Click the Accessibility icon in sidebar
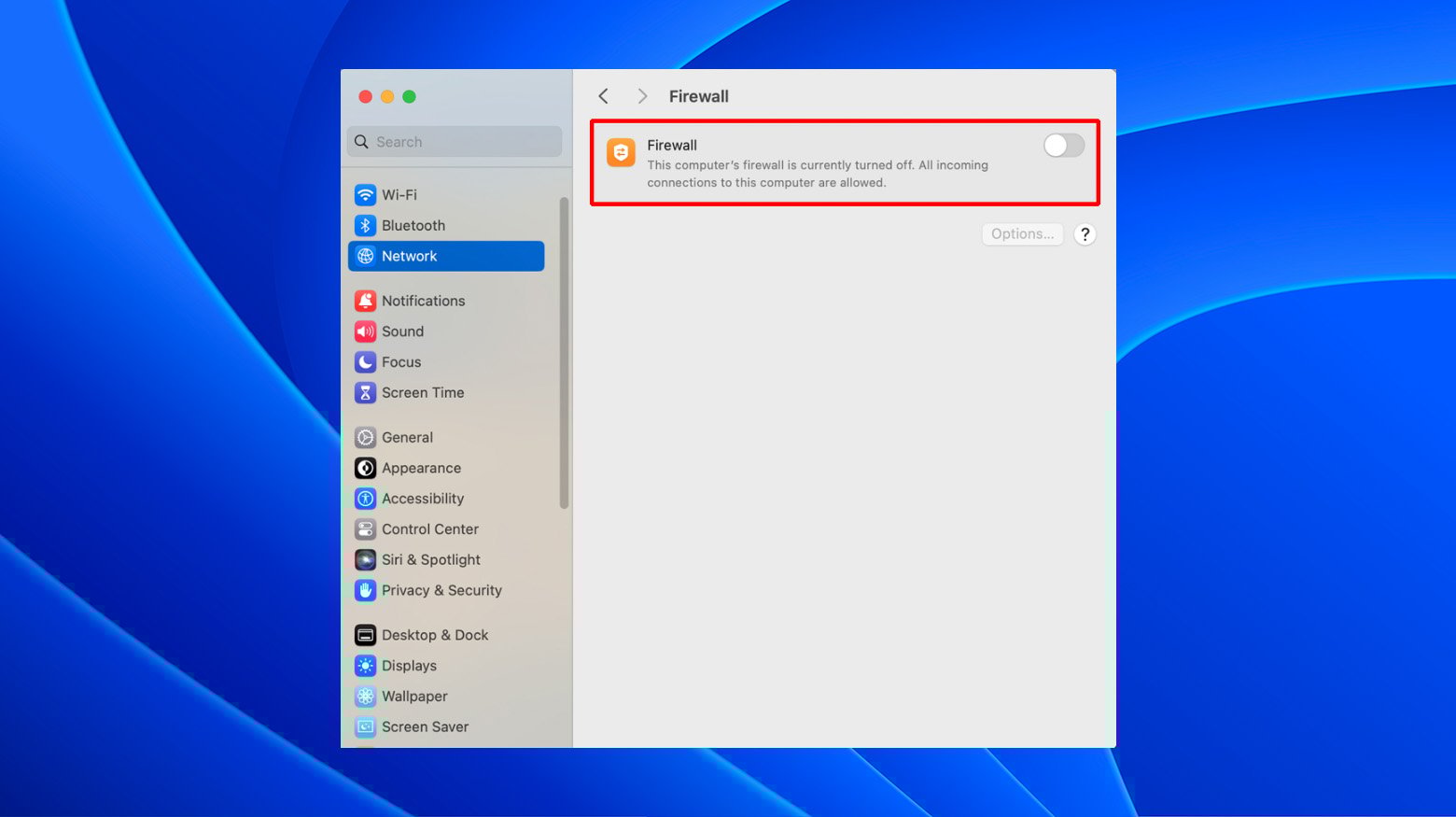1456x817 pixels. point(365,499)
